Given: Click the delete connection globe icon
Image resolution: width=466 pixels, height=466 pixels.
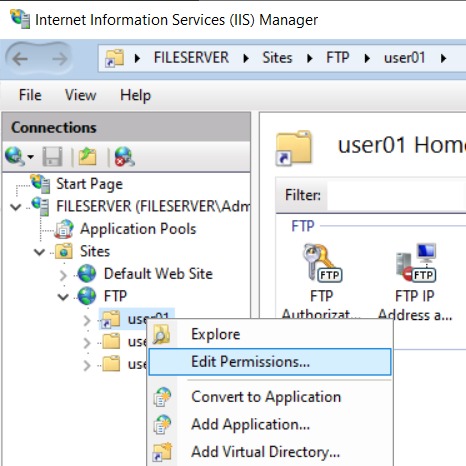Looking at the screenshot, I should coord(124,156).
